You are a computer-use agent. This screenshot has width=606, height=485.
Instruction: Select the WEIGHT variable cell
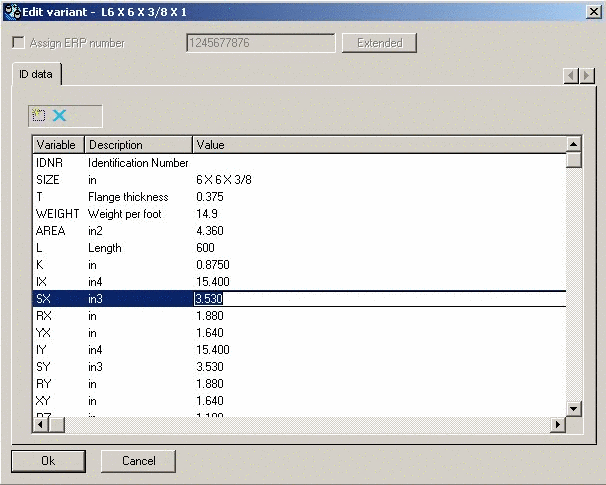point(57,214)
